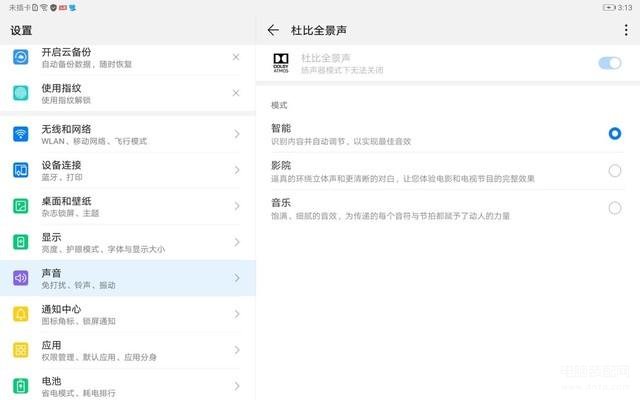
Task: Click the 影院 mode label
Action: (281, 165)
